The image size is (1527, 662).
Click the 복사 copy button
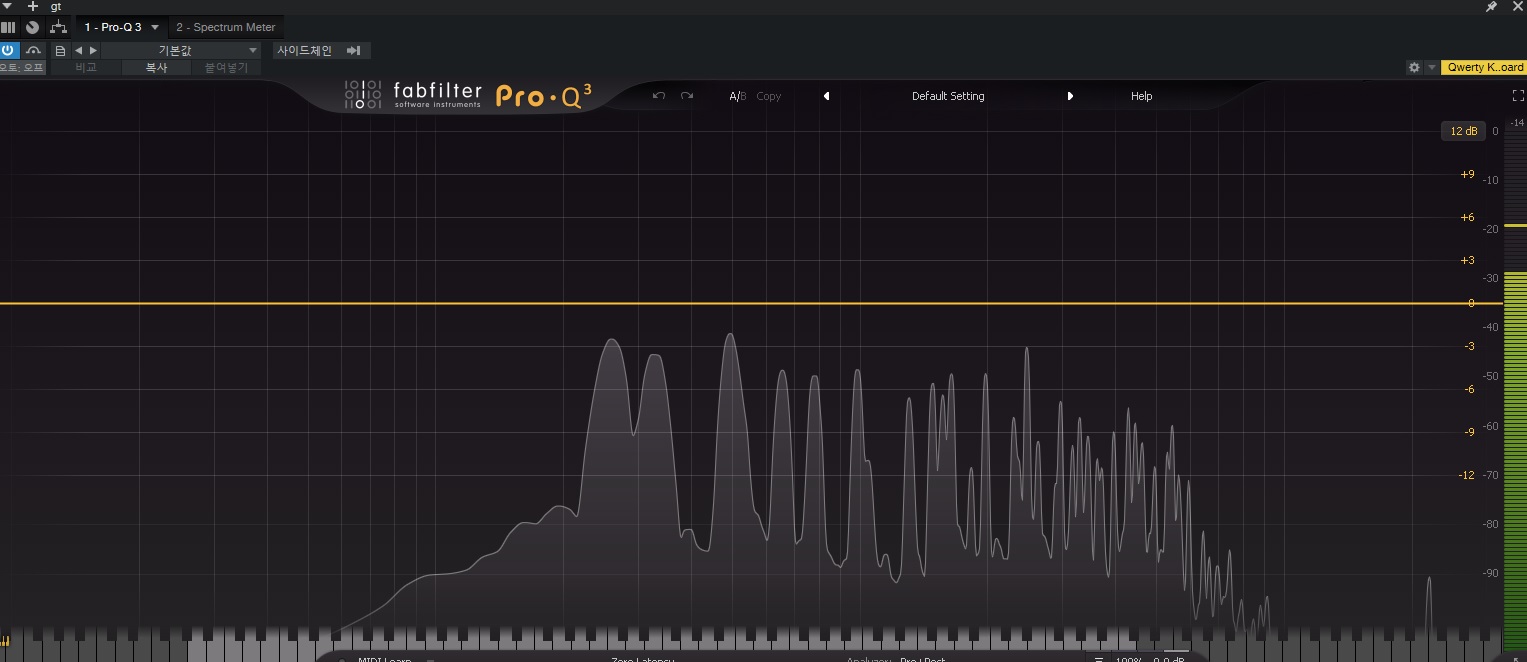156,68
